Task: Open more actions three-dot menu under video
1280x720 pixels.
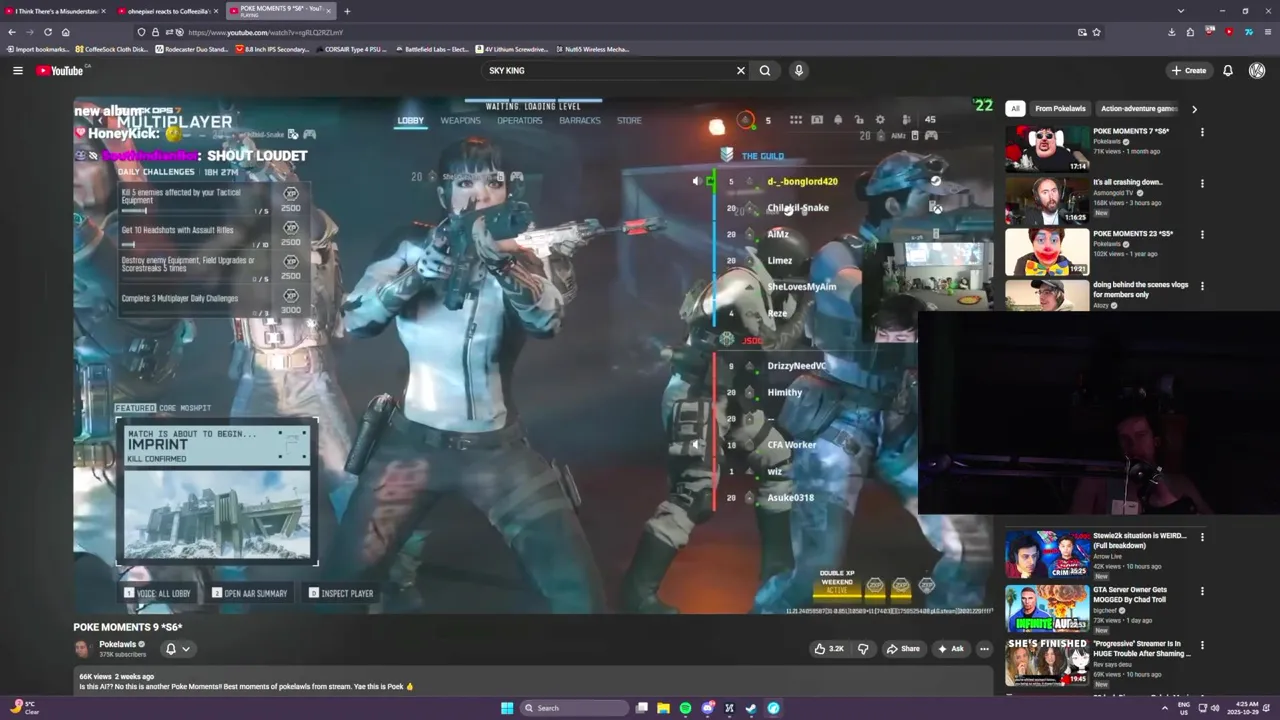Action: pyautogui.click(x=984, y=648)
